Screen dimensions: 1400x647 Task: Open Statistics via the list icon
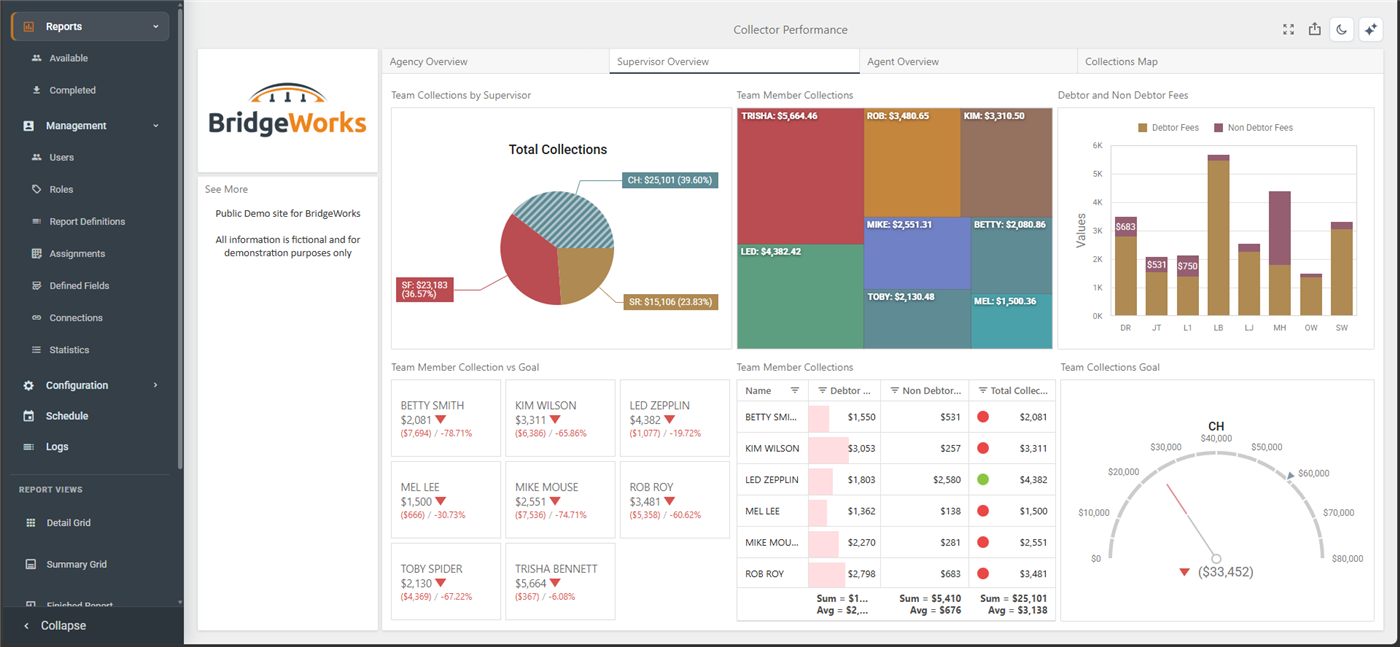tap(37, 350)
